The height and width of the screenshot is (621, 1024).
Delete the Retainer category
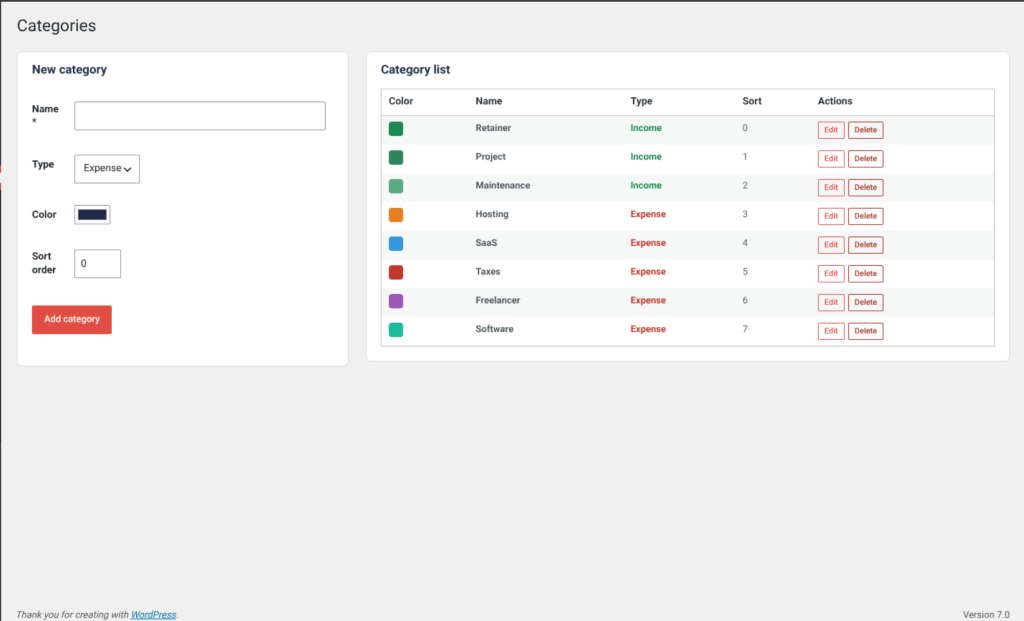pyautogui.click(x=865, y=130)
